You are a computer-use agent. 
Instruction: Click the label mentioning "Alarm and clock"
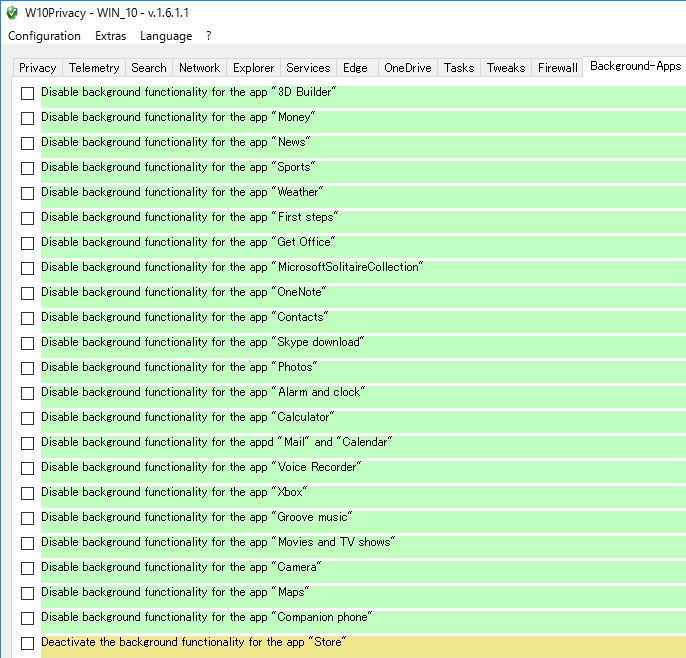tap(203, 392)
